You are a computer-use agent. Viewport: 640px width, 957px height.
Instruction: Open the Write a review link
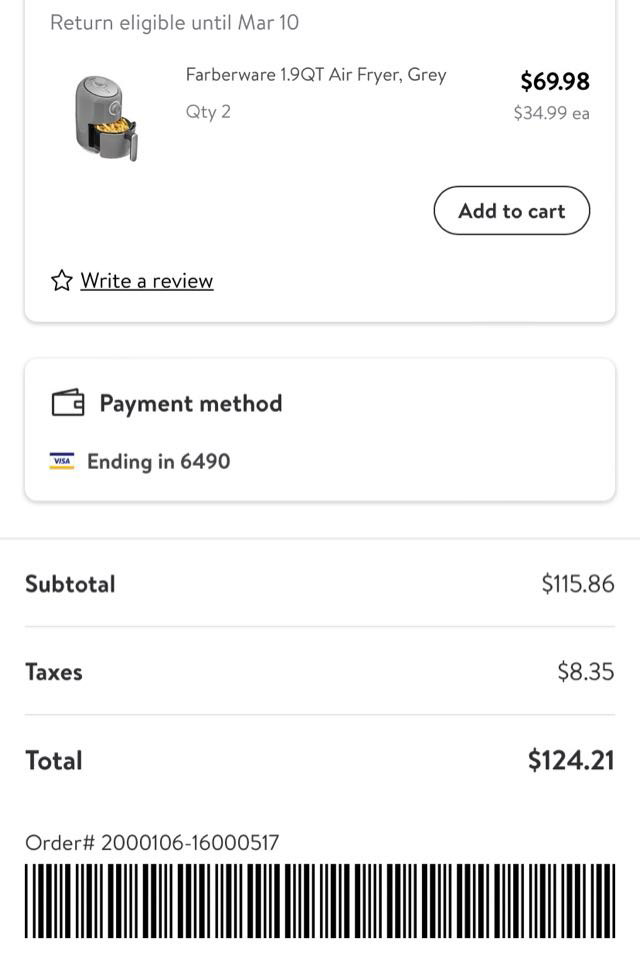click(x=147, y=281)
